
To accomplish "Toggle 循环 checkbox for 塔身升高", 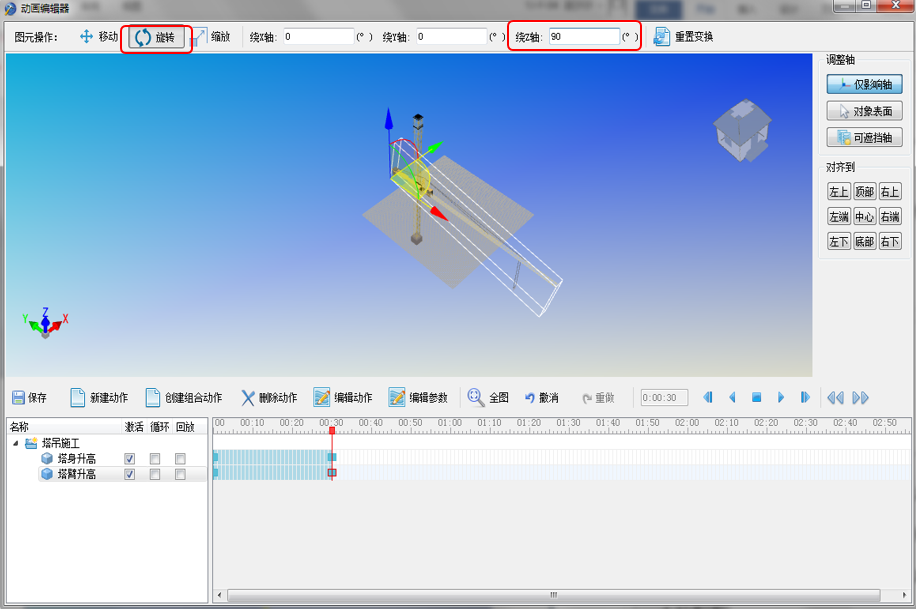I will click(155, 459).
